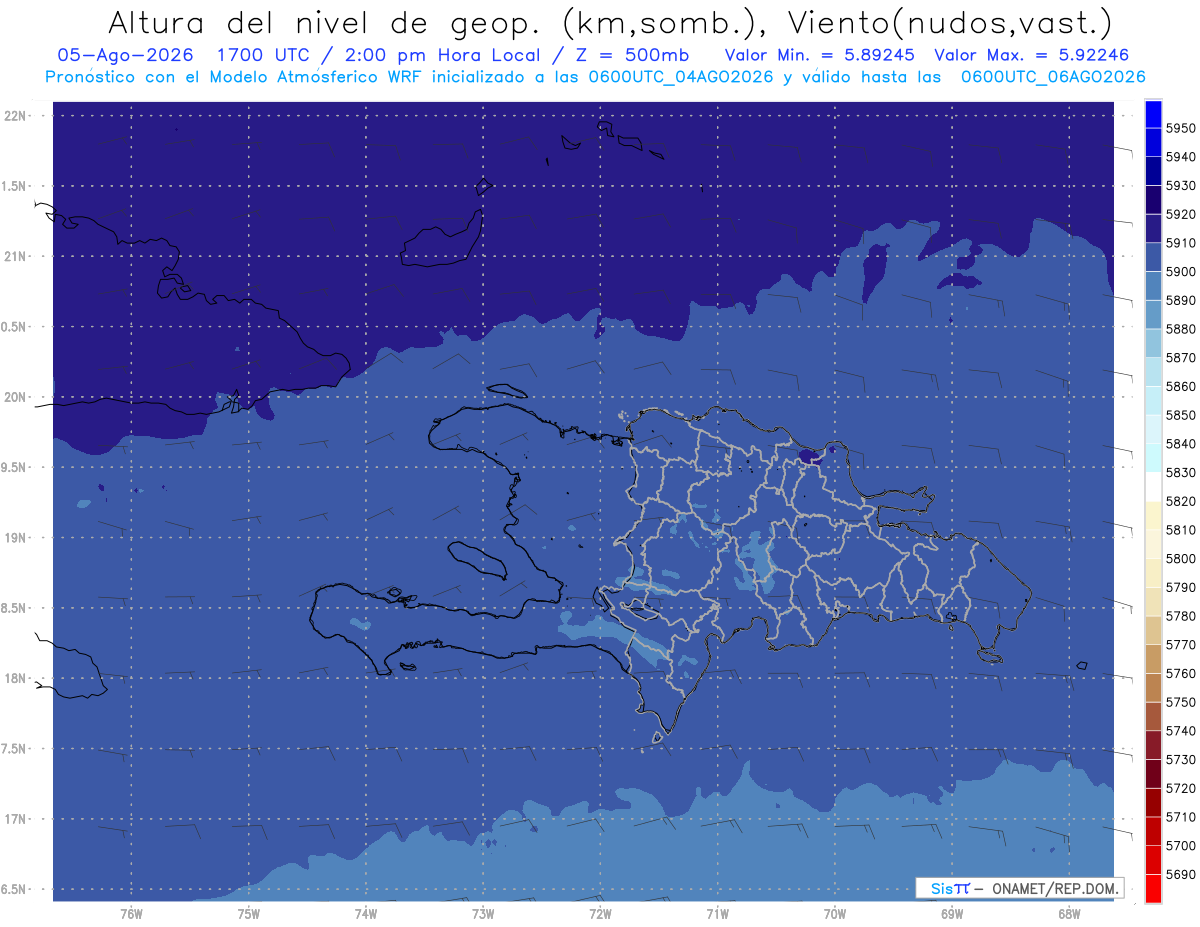Click the chart title 'Altura del nivel de geop.'

point(324,22)
